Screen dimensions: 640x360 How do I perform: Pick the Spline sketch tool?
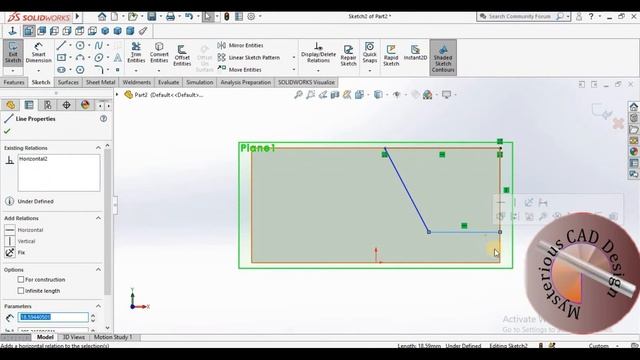(99, 45)
